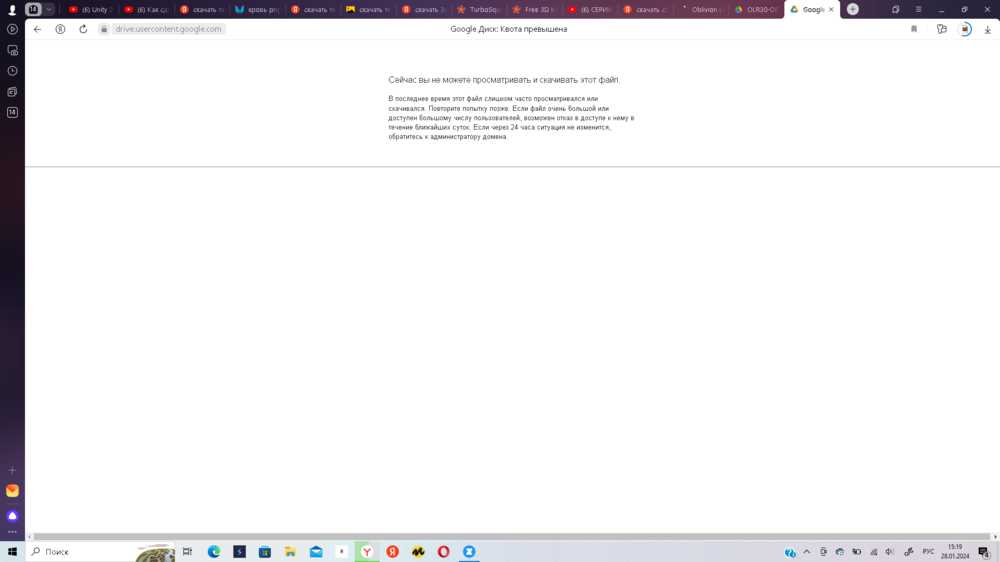The height and width of the screenshot is (562, 1000).
Task: Launch the Alice assistant purple icon
Action: pyautogui.click(x=12, y=516)
